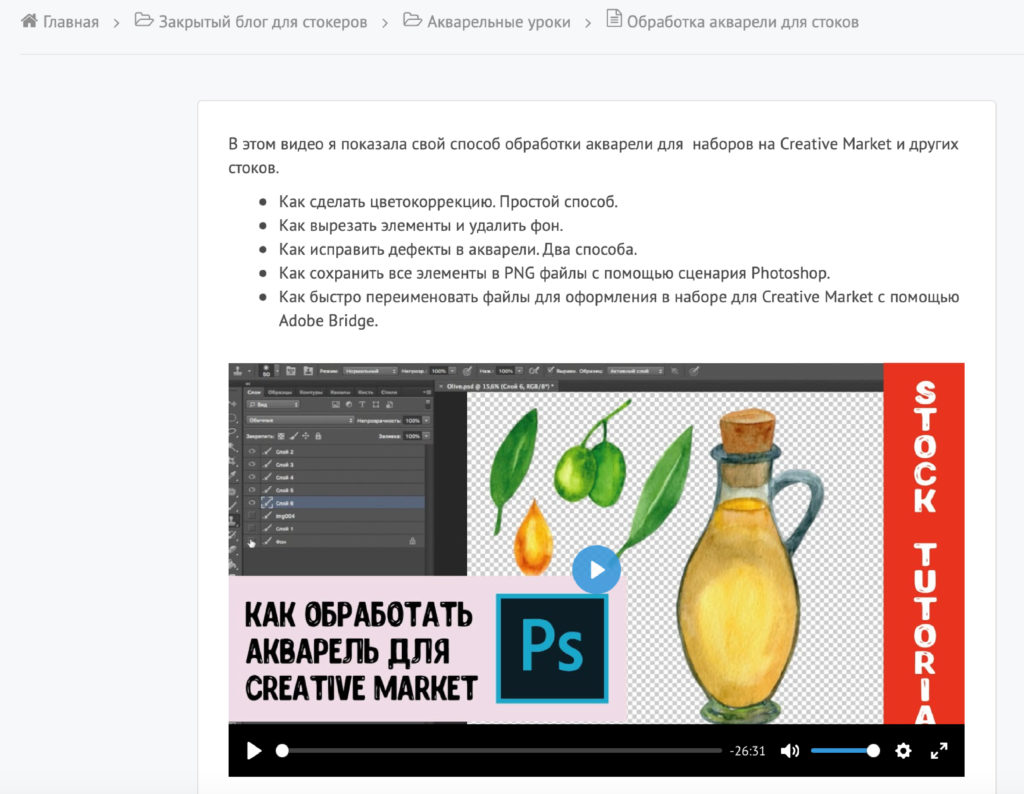Screen dimensions: 1024x794
Task: Click the blue volume slider handle
Action: point(873,751)
